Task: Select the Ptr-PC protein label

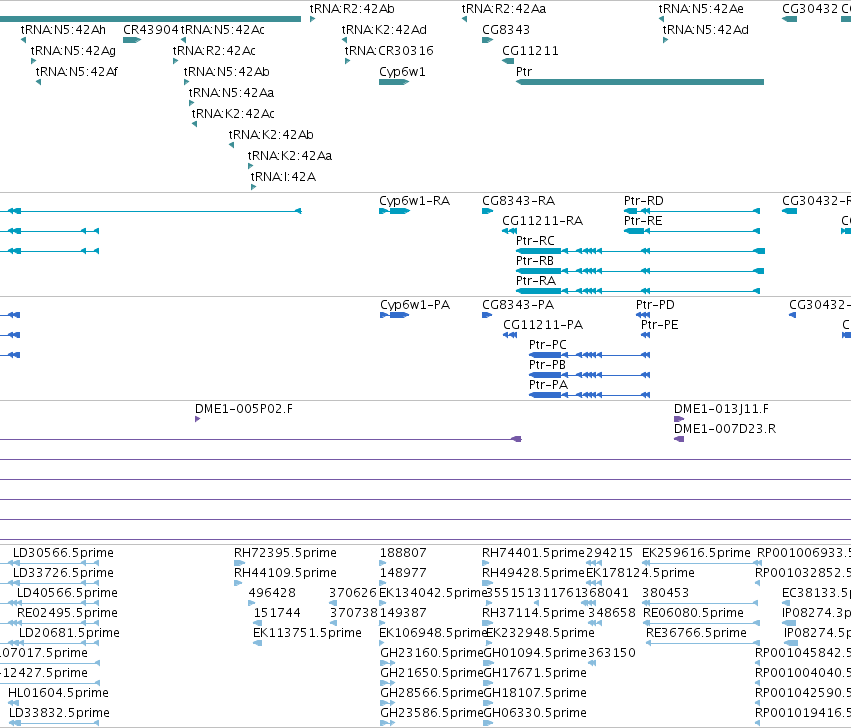Action: coord(548,345)
